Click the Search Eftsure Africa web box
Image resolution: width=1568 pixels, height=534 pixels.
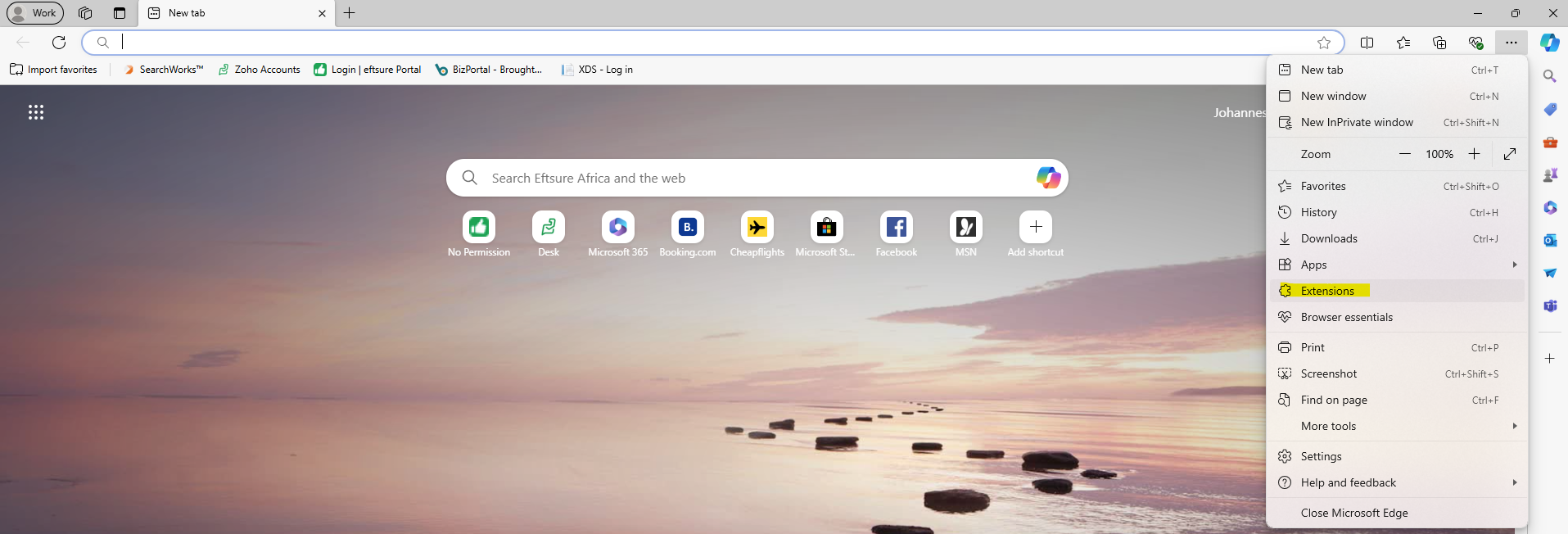coord(737,178)
